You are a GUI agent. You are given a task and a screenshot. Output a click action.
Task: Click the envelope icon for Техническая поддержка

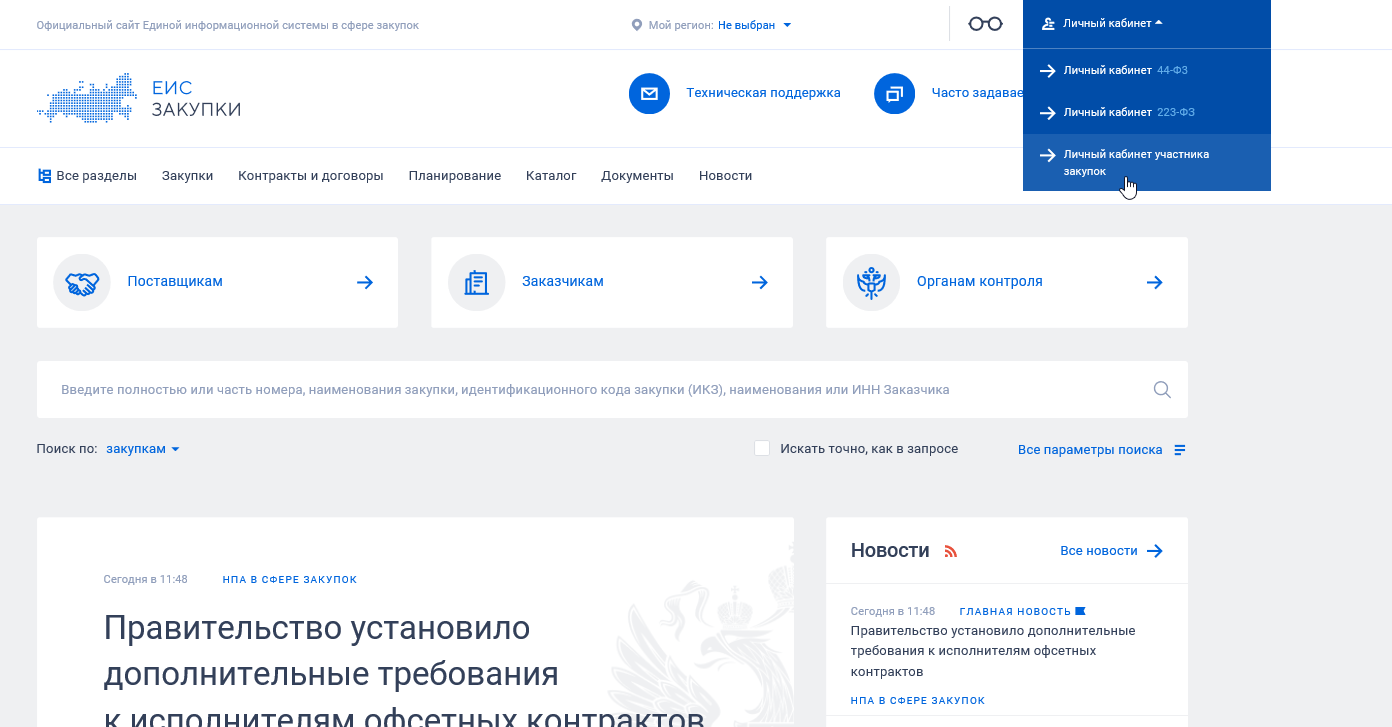(x=649, y=93)
